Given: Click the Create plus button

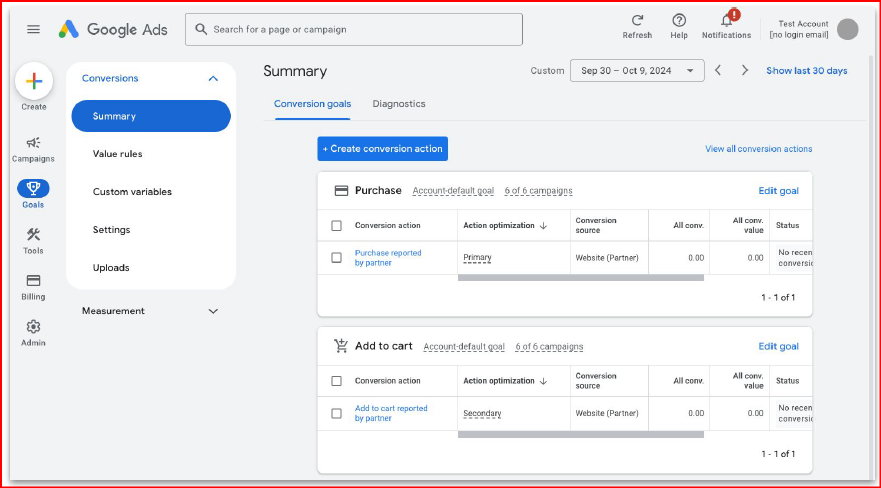Looking at the screenshot, I should (x=34, y=81).
